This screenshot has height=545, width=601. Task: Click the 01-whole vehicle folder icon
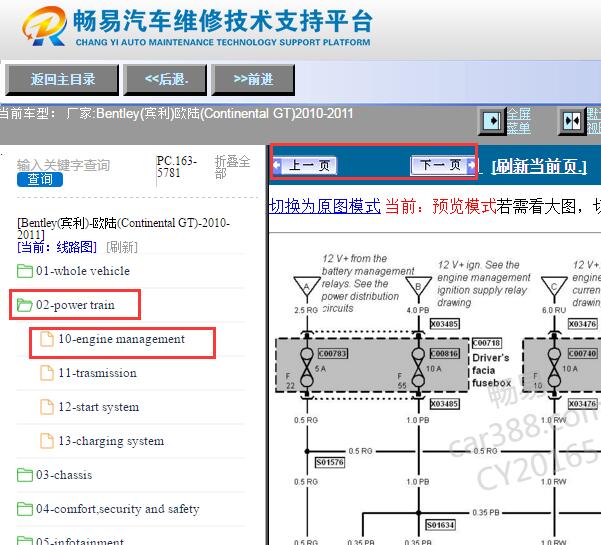tap(25, 271)
